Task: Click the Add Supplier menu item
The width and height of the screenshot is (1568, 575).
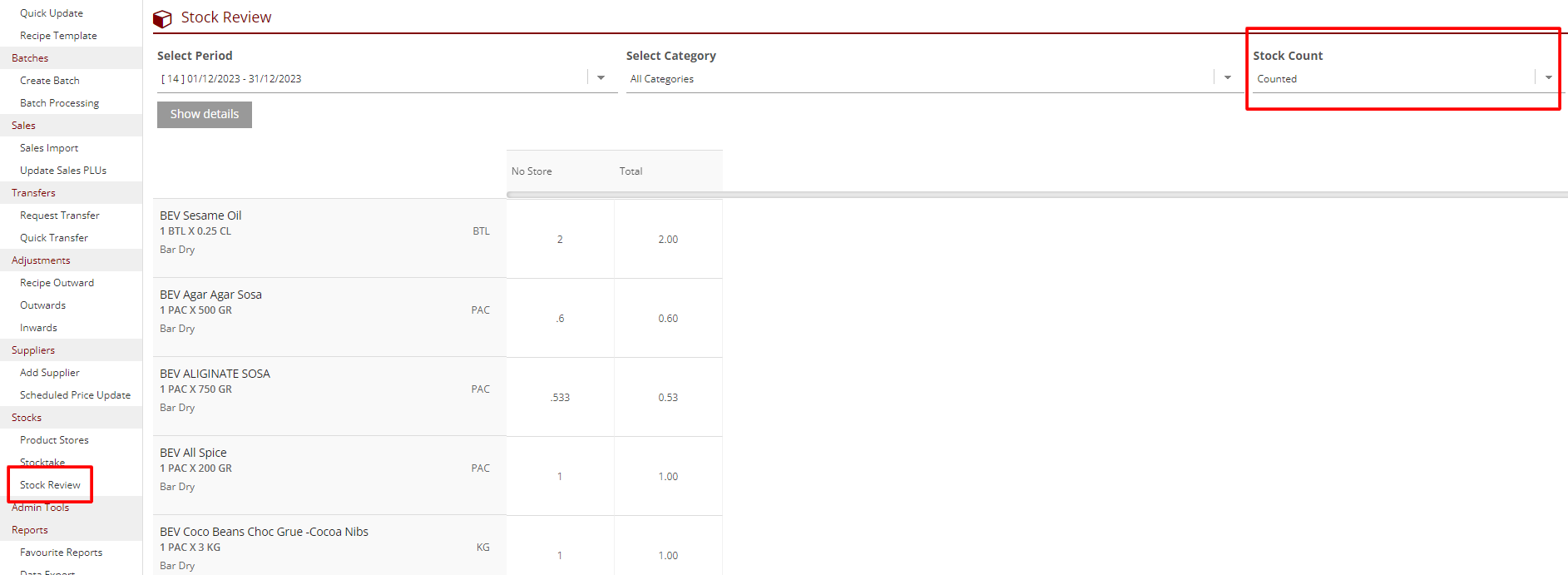Action: point(50,373)
